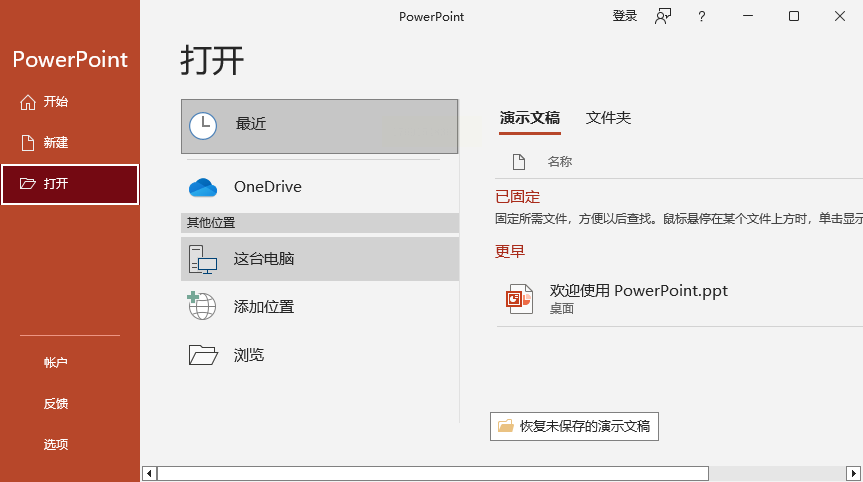Click the feedback person icon in title bar
863x482 pixels.
coord(663,16)
